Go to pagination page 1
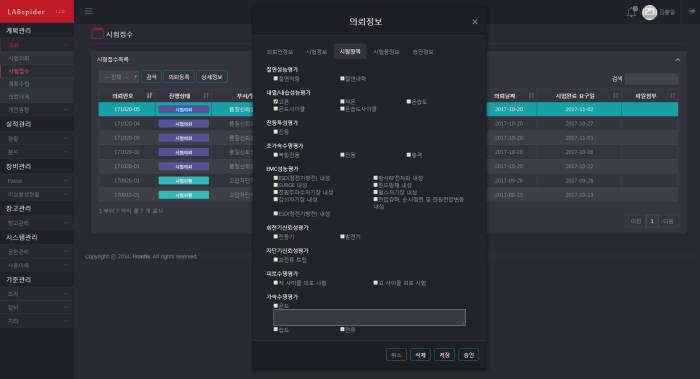700x379 pixels. pos(652,221)
